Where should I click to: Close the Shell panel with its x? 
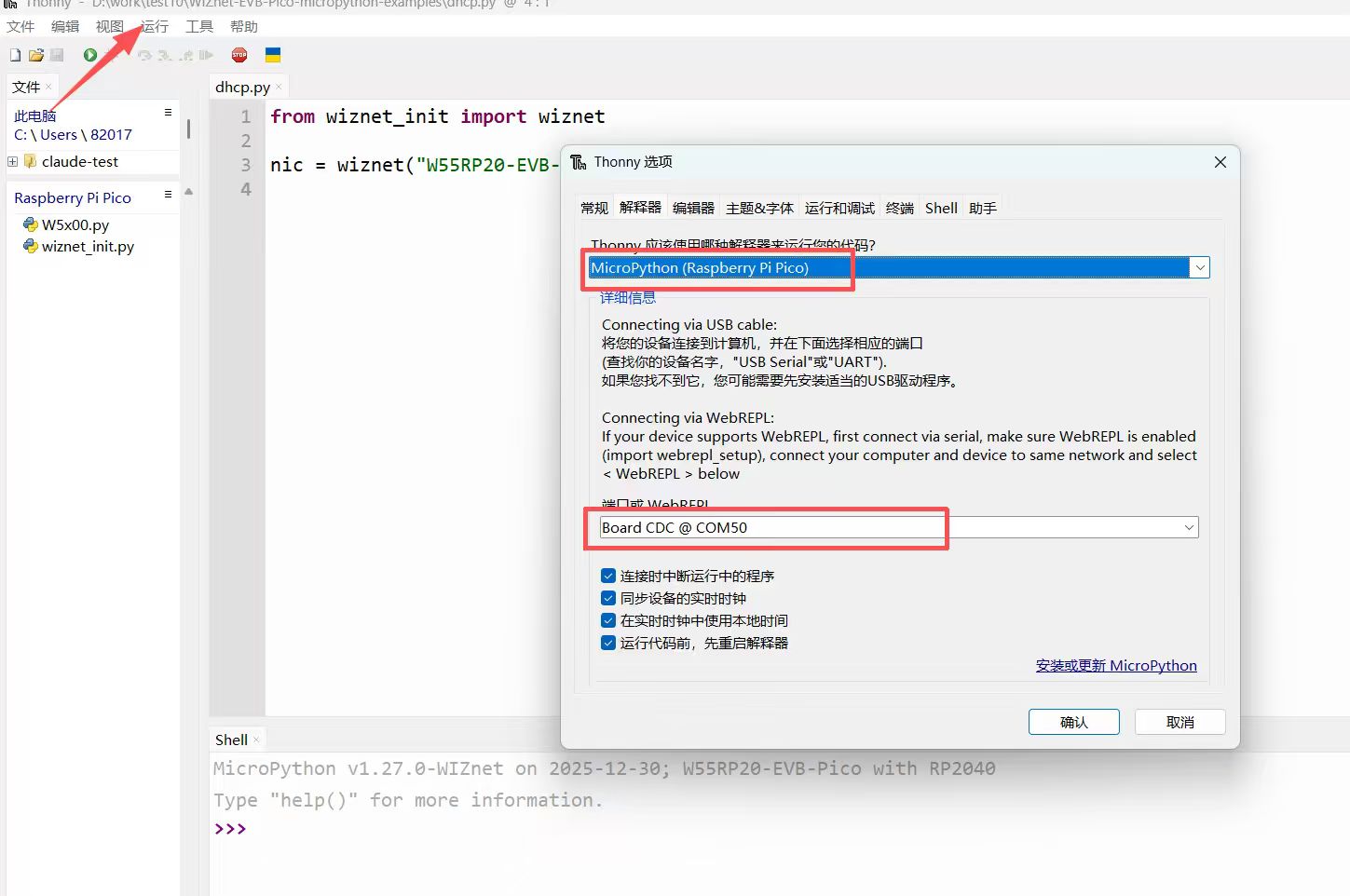[256, 740]
